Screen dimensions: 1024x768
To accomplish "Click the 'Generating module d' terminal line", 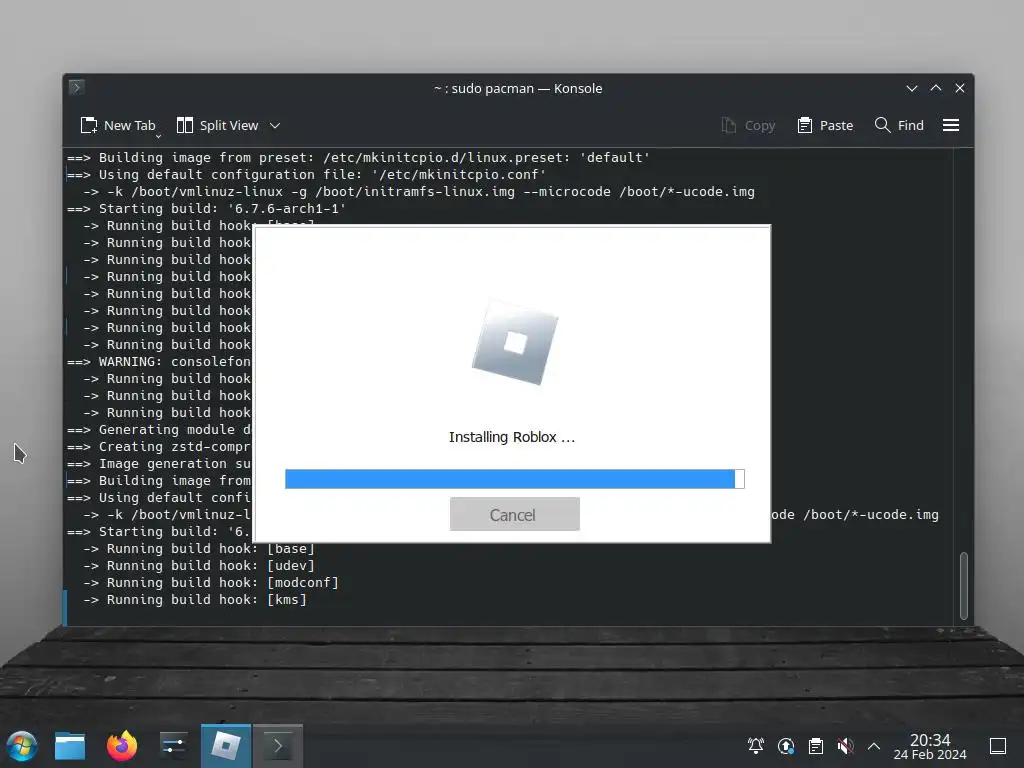I will coord(159,429).
